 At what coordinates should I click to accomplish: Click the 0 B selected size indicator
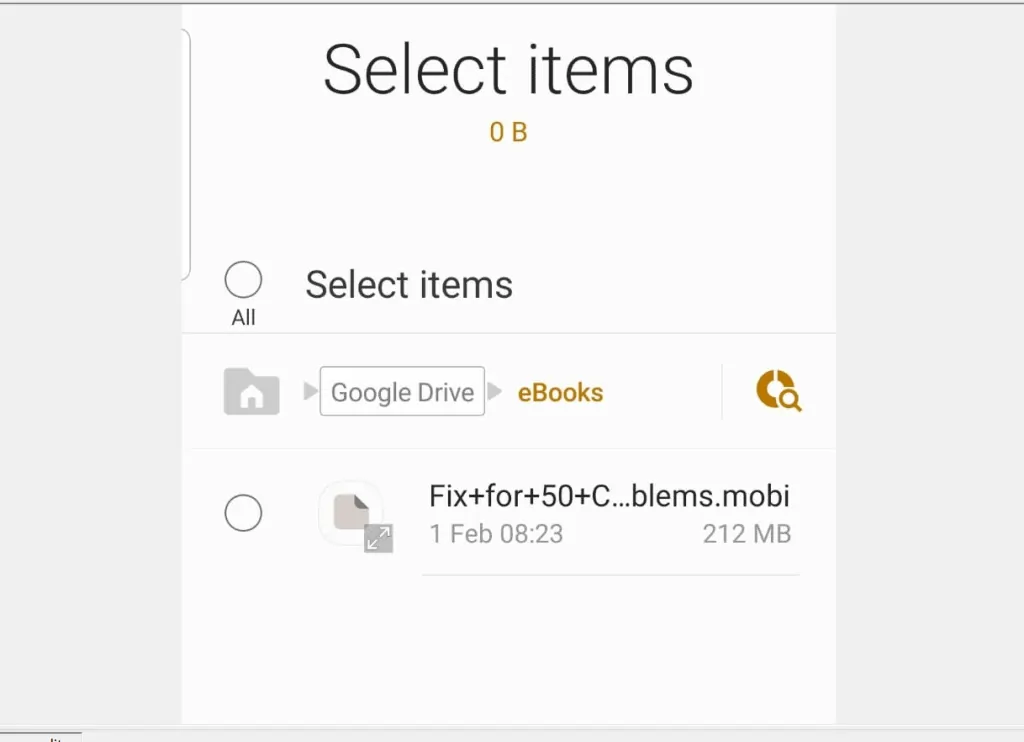click(508, 132)
